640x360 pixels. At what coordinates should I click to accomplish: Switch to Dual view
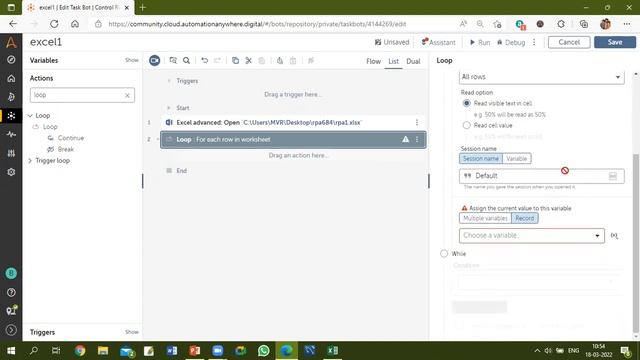coord(413,61)
